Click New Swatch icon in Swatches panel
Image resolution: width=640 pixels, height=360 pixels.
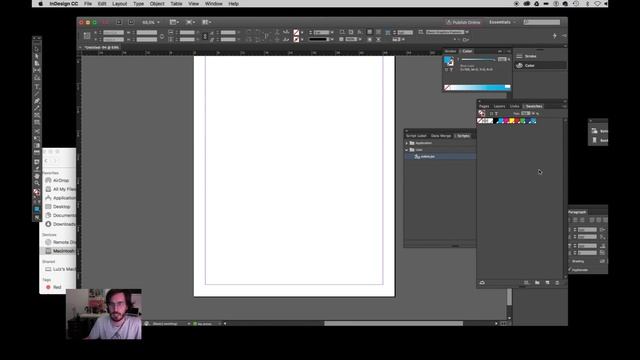tap(547, 282)
